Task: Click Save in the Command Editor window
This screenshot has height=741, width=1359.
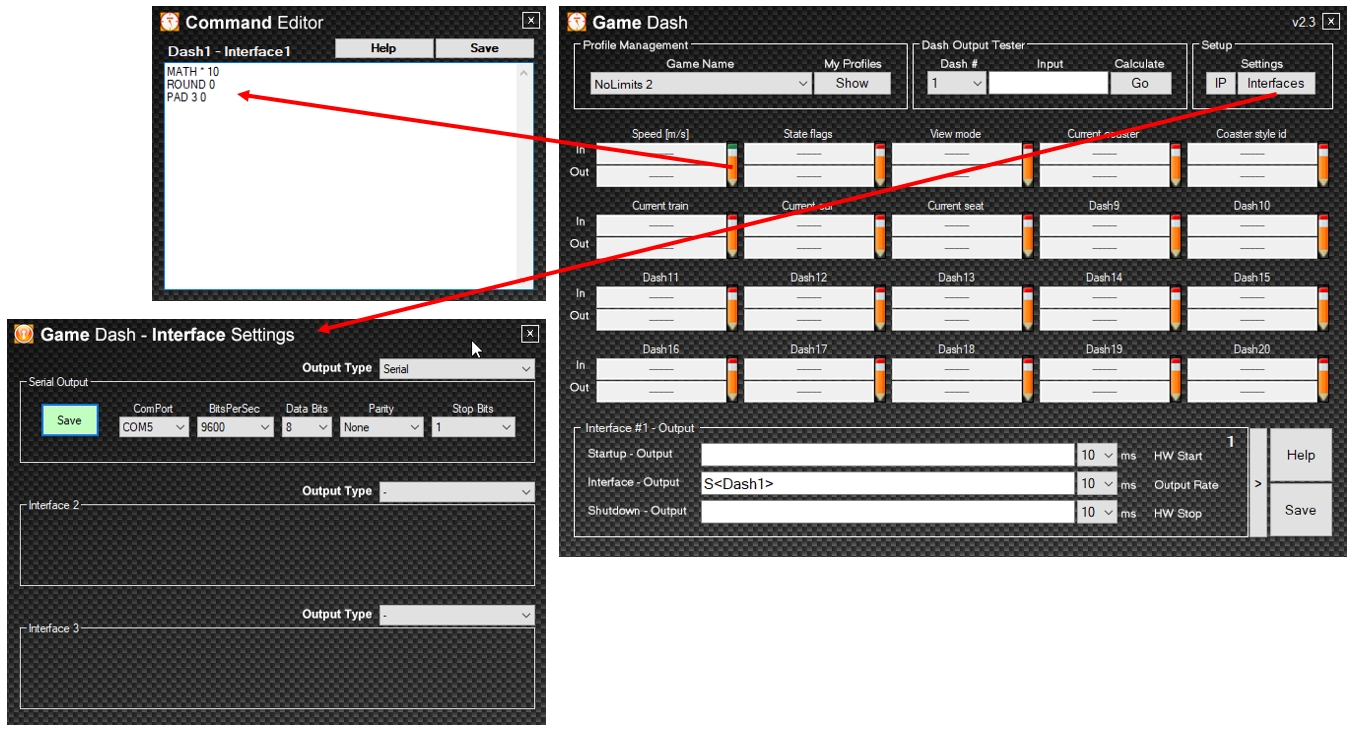Action: 484,48
